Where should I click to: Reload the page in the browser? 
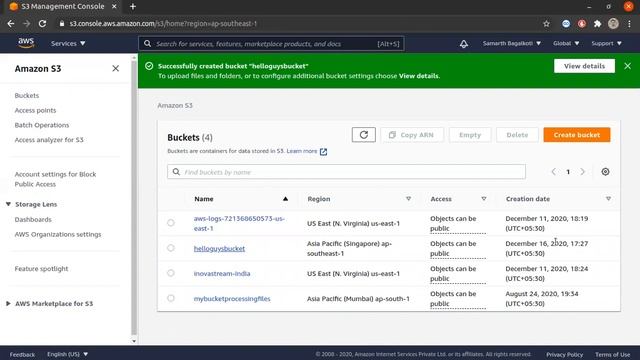click(x=42, y=24)
